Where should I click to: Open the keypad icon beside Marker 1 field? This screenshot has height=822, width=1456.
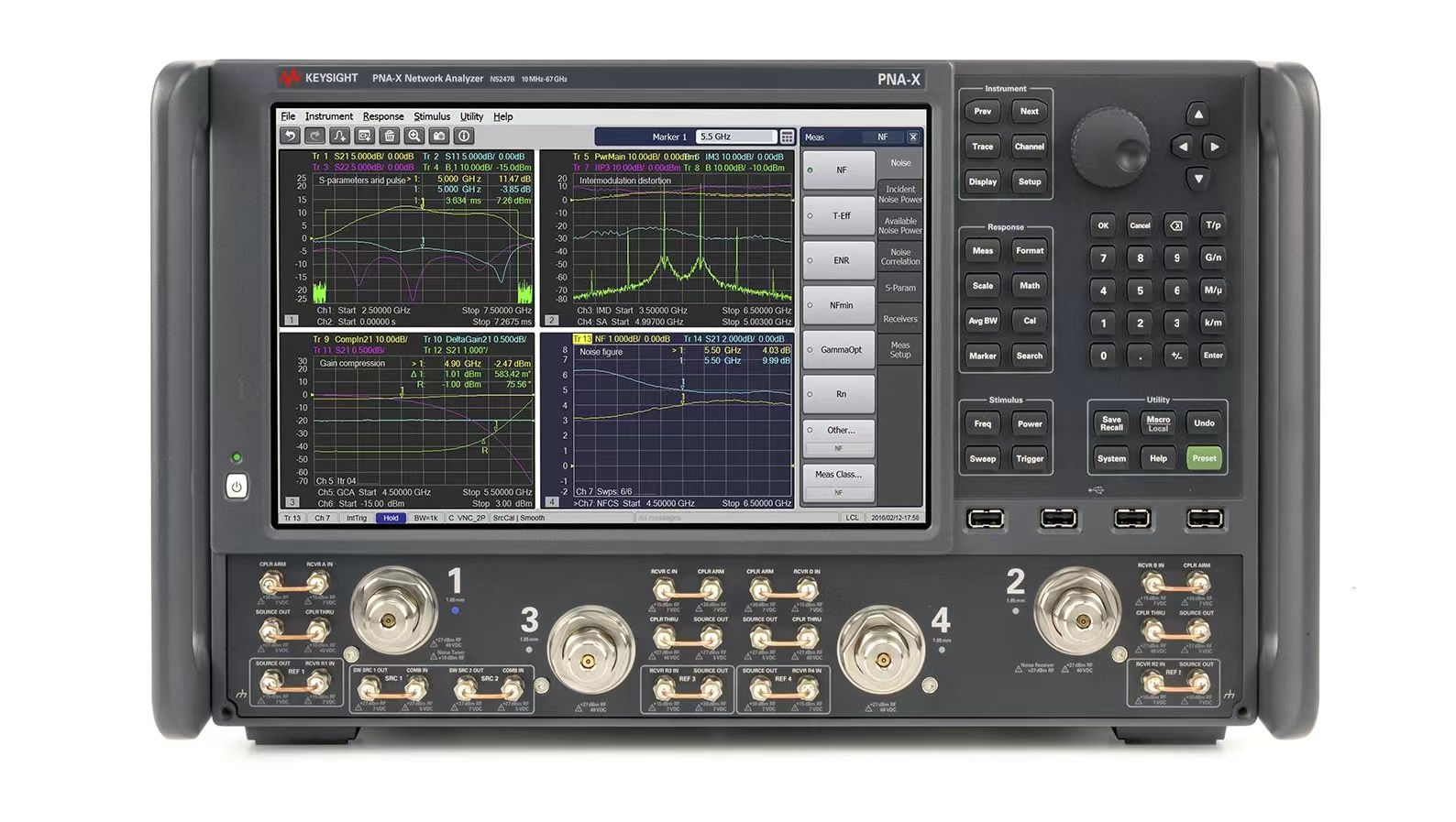787,137
